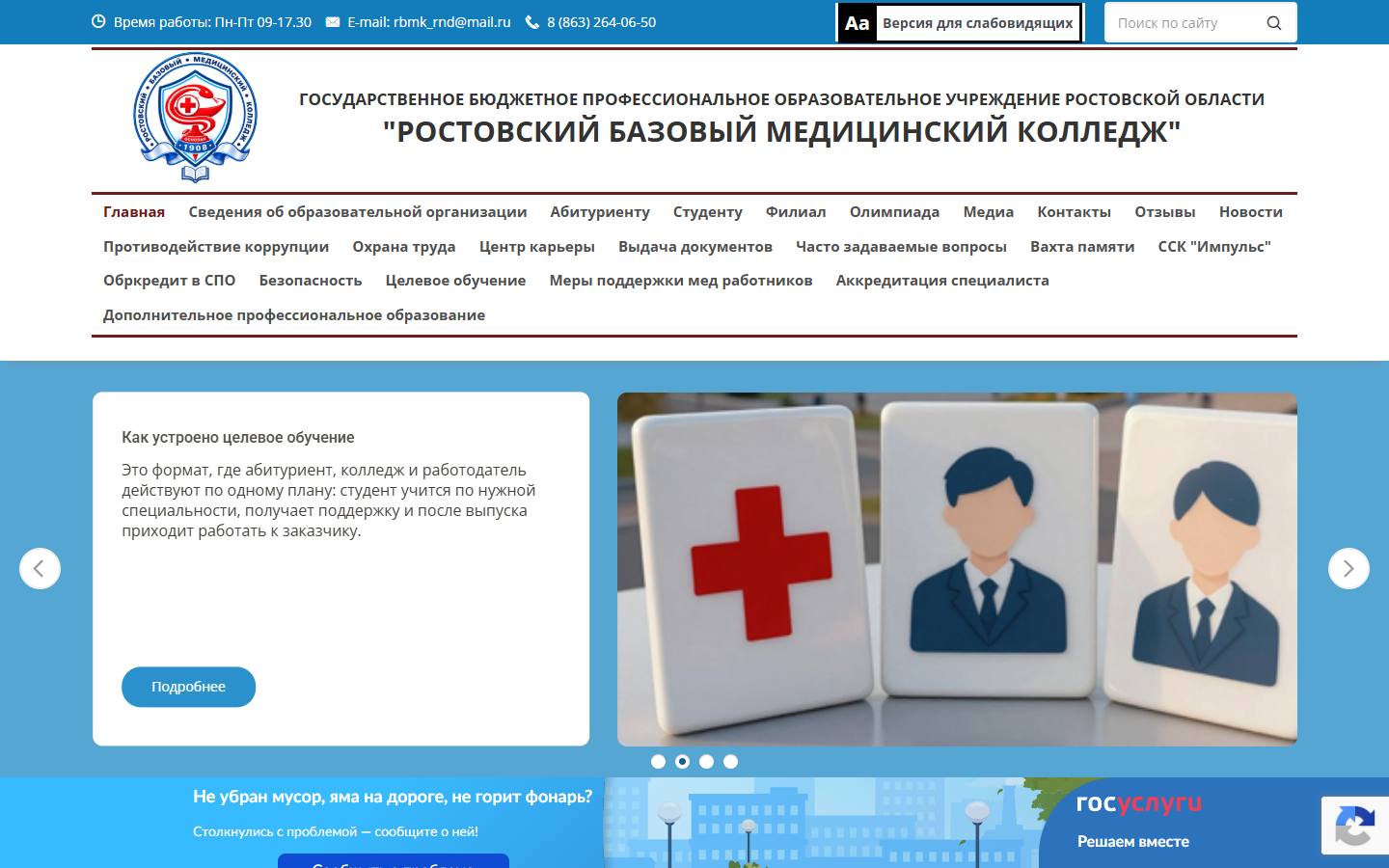Viewport: 1389px width, 868px height.
Task: Open Часто задаваемые вопросы page
Action: 901,247
